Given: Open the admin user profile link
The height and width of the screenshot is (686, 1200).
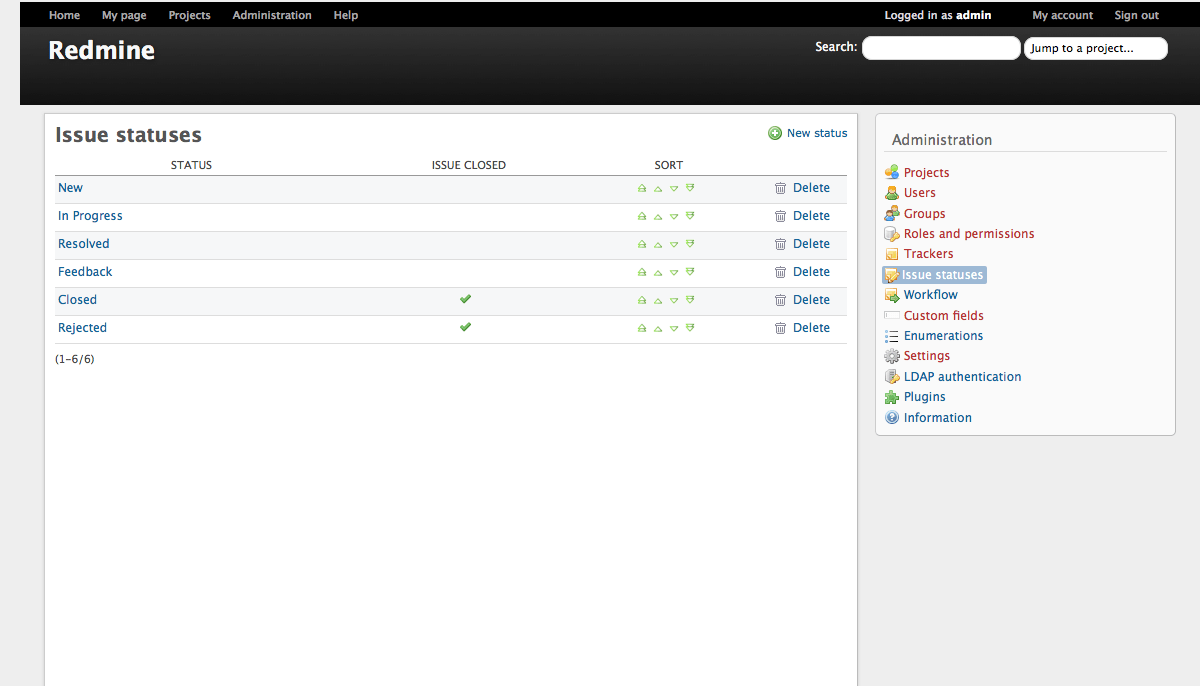Looking at the screenshot, I should [x=974, y=15].
